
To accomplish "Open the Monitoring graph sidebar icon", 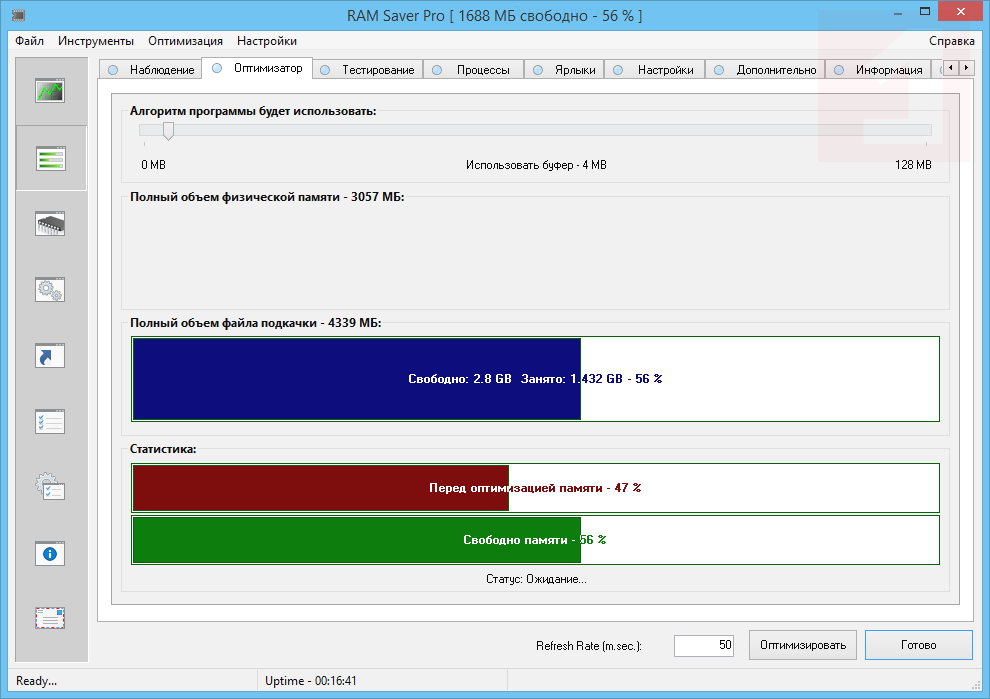I will pyautogui.click(x=50, y=91).
